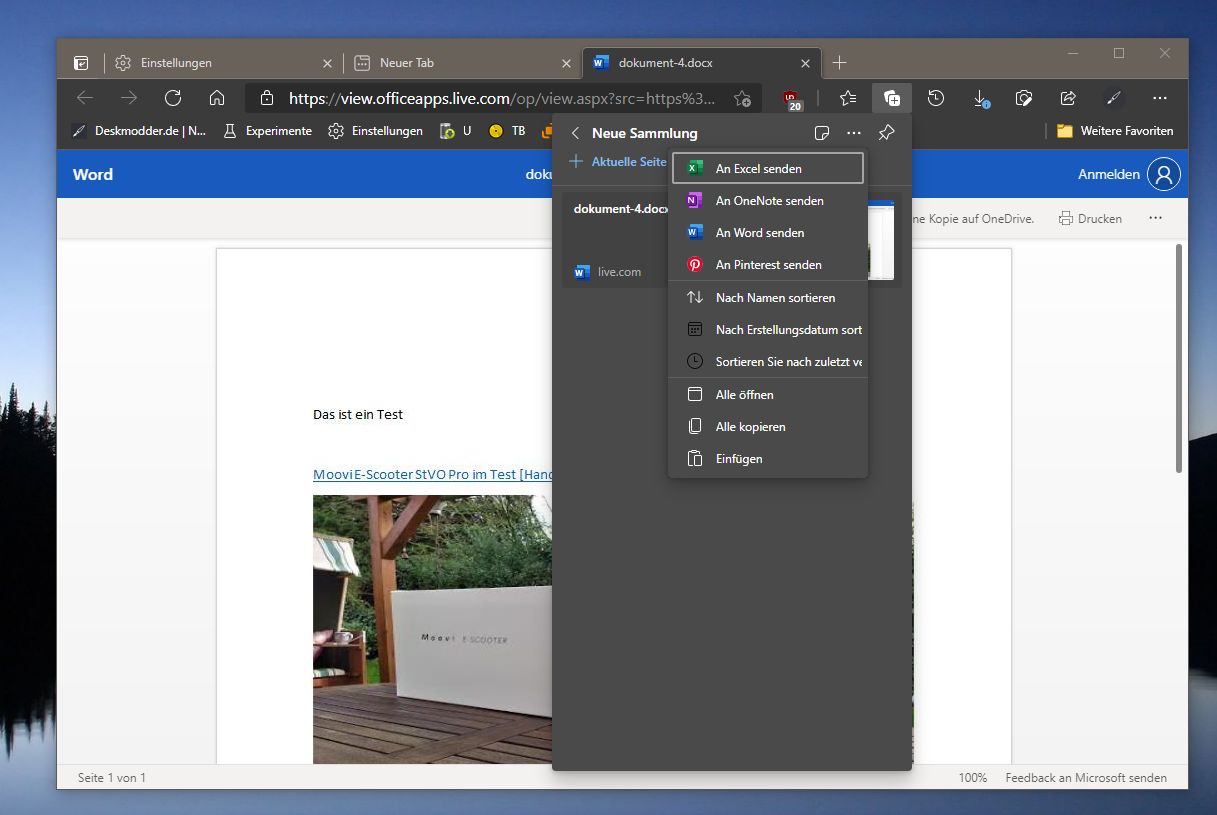Screen dimensions: 1217x815
Task: Click the Share icon in toolbar
Action: (x=1068, y=98)
